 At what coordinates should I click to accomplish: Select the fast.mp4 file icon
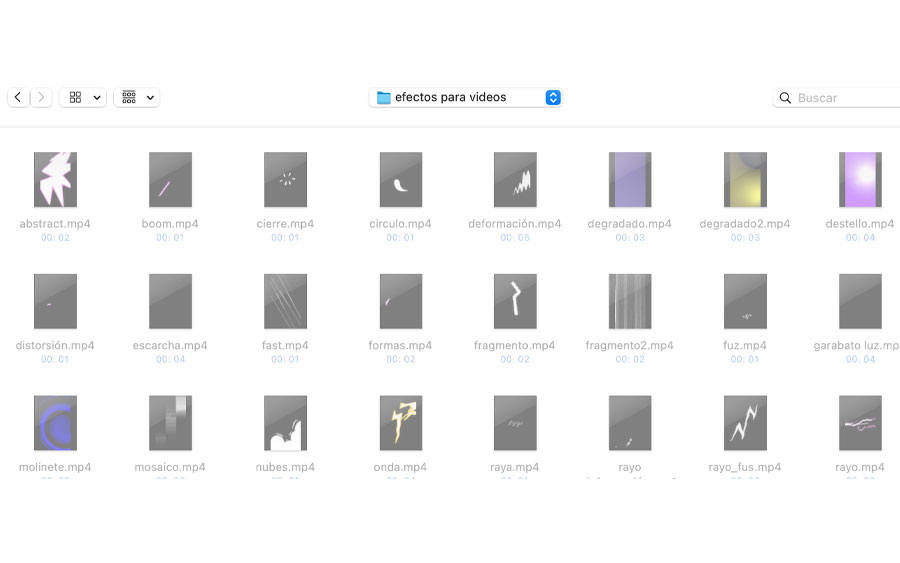285,301
